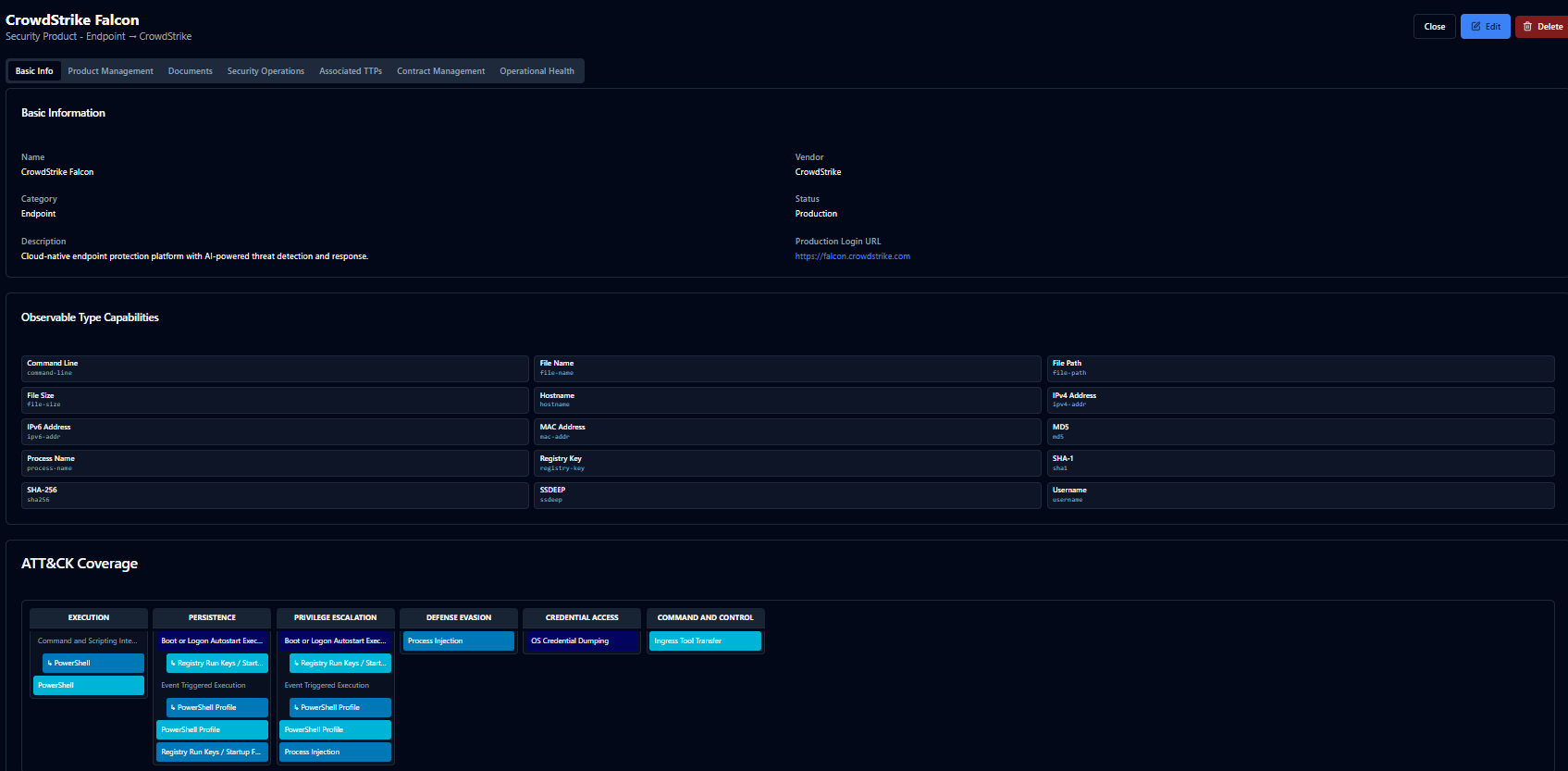
Task: Click the IPv4 Address capability card
Action: pyautogui.click(x=1301, y=400)
